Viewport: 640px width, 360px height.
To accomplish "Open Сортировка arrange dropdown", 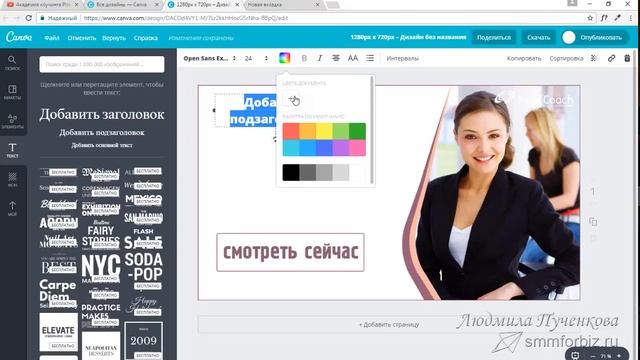I will [566, 58].
